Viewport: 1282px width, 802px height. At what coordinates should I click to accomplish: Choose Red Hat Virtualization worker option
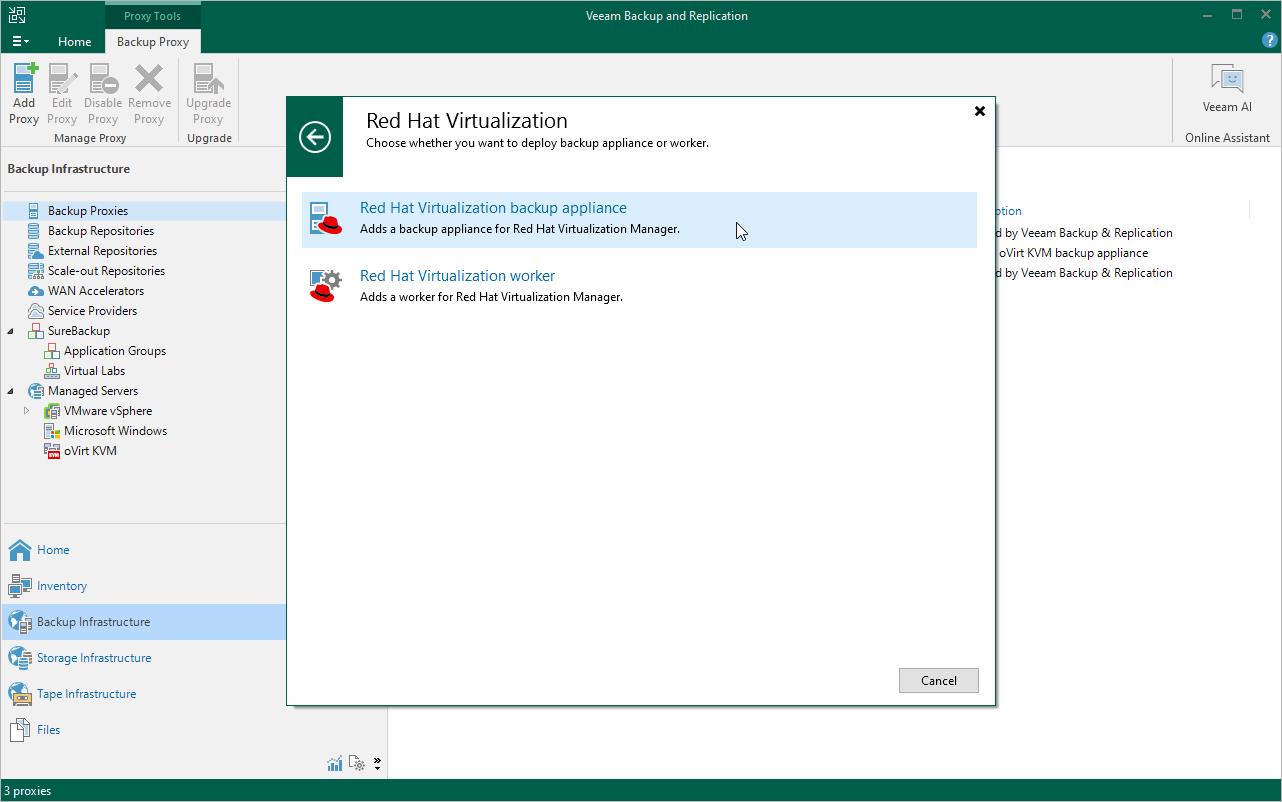457,276
